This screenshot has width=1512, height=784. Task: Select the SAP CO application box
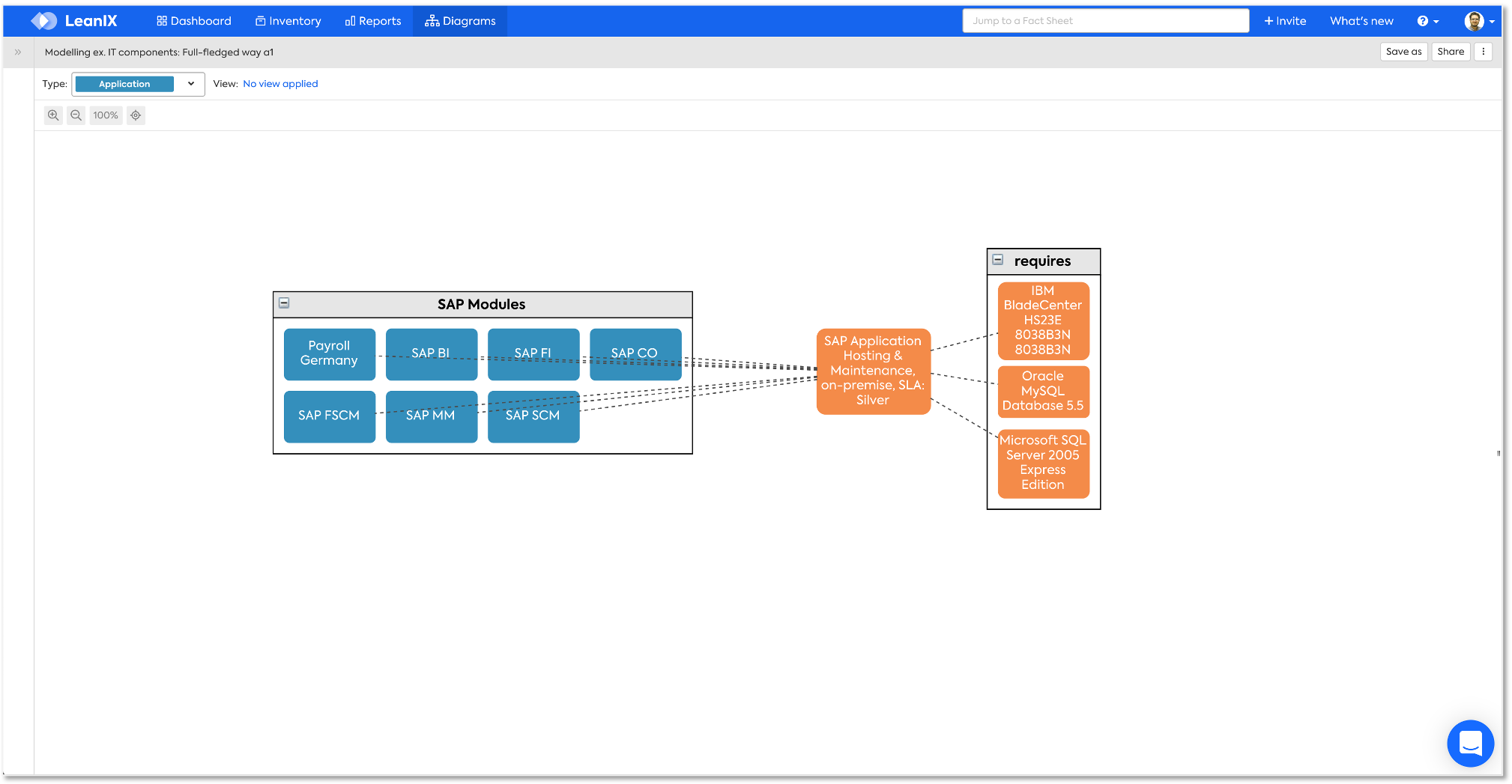635,353
